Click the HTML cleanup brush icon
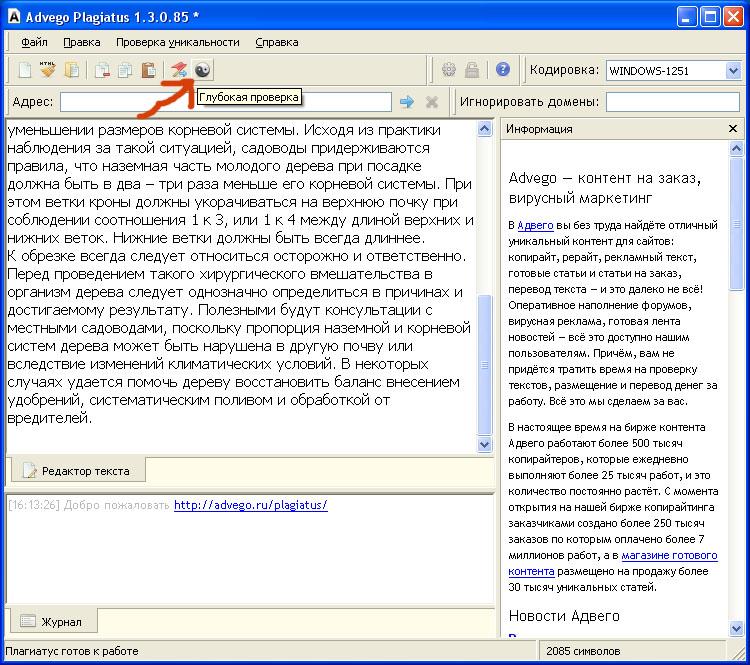The image size is (750, 665). point(47,70)
